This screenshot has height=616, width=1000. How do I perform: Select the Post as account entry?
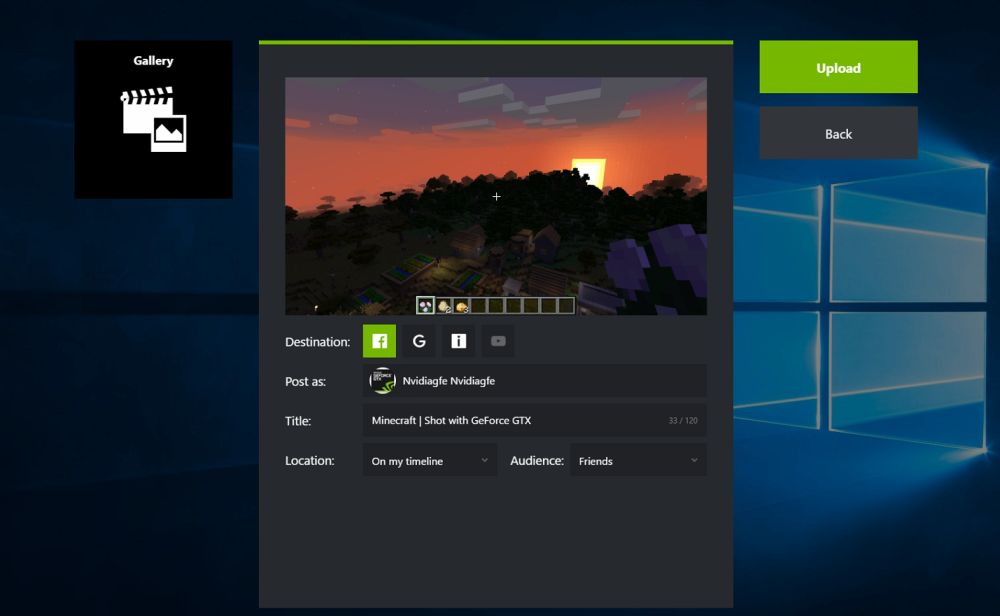point(535,380)
